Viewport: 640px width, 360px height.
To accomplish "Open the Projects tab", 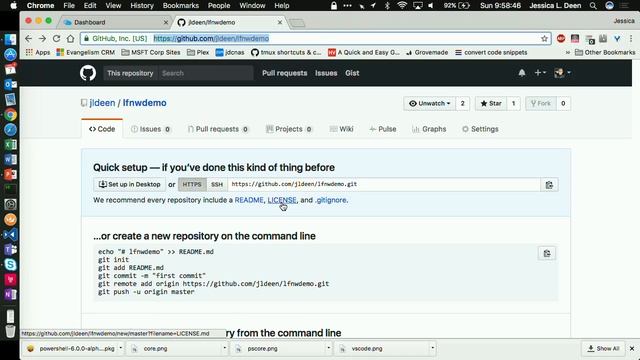I will pyautogui.click(x=289, y=129).
